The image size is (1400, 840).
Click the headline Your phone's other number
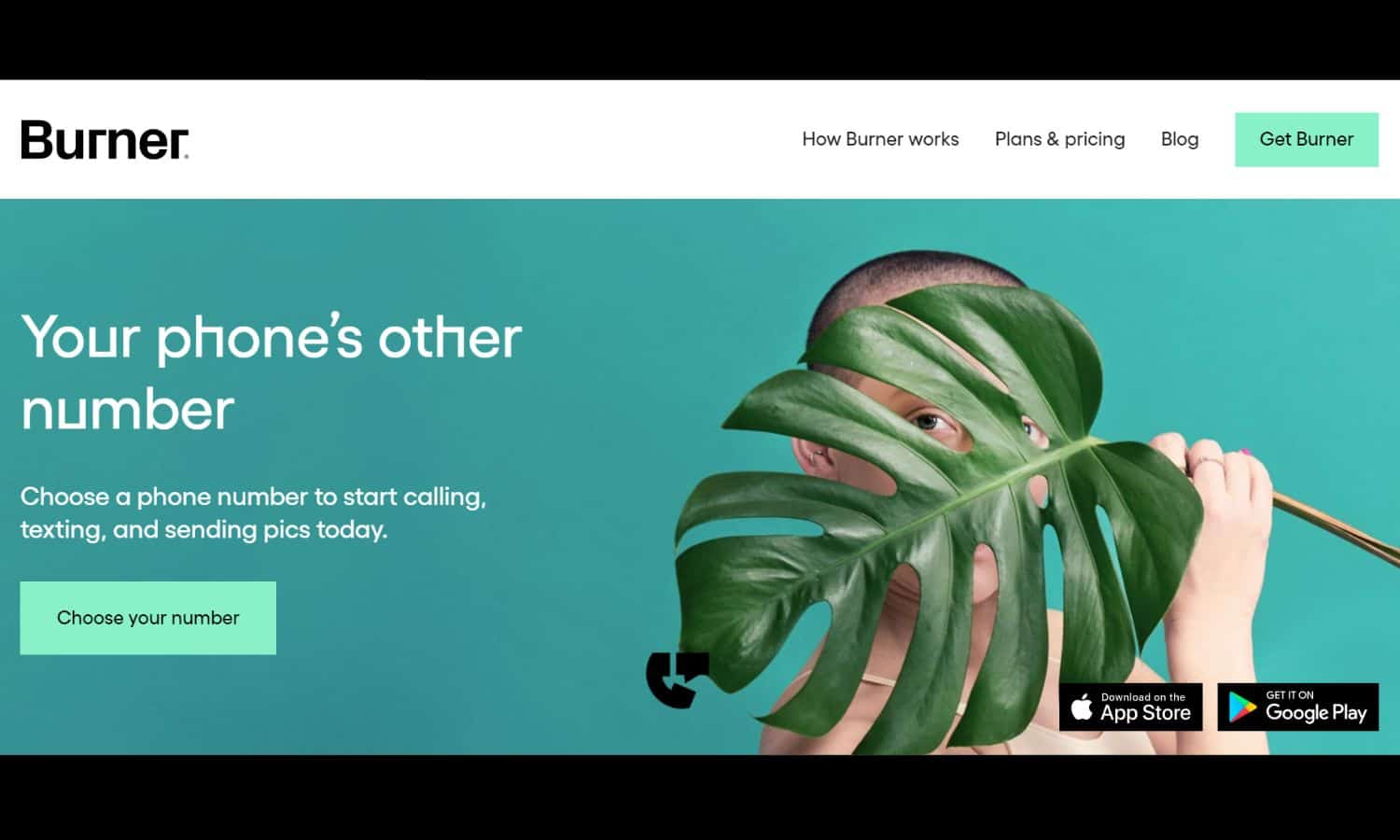[x=272, y=373]
